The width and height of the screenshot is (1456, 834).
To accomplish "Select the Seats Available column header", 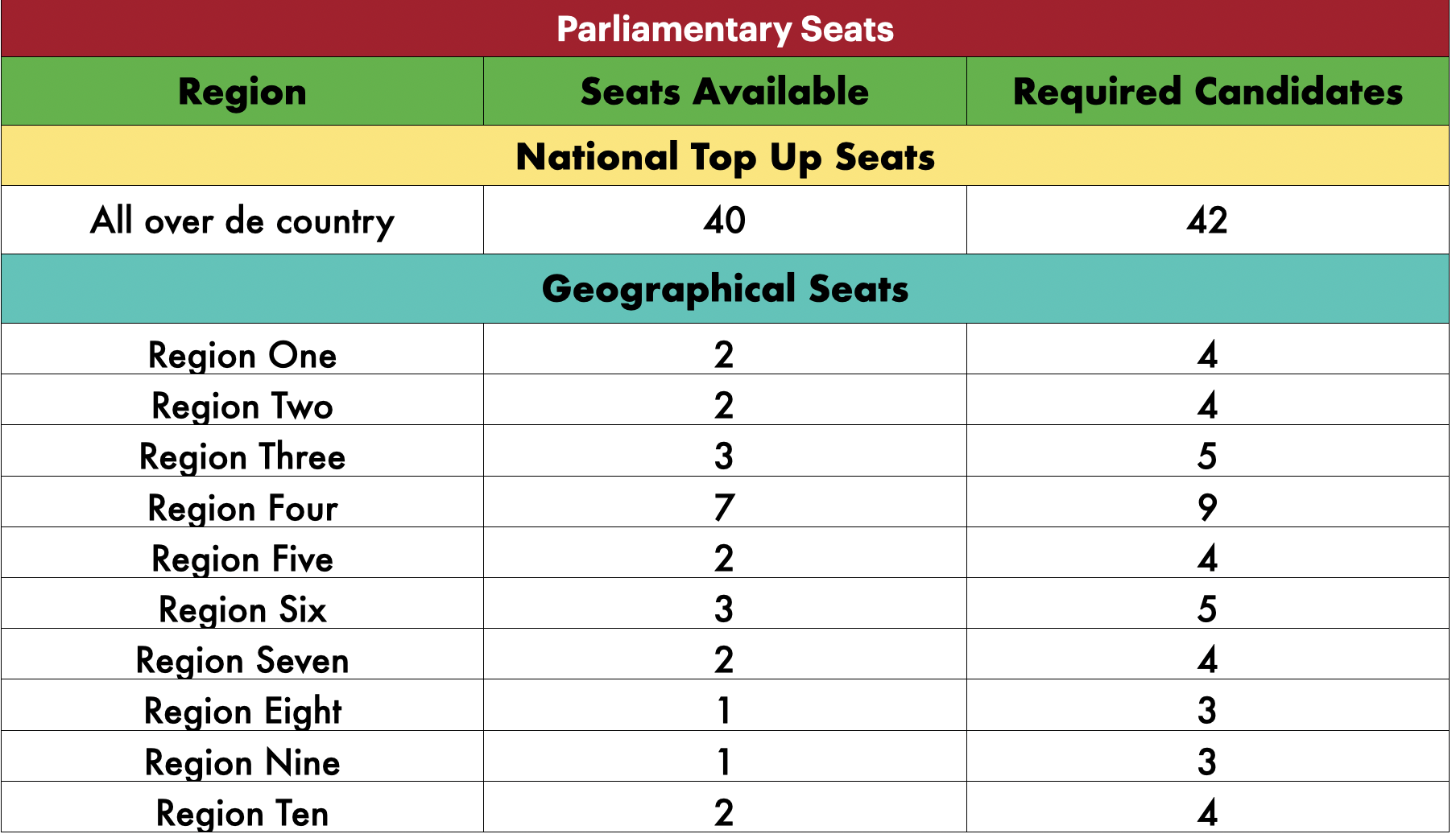I will [x=725, y=91].
